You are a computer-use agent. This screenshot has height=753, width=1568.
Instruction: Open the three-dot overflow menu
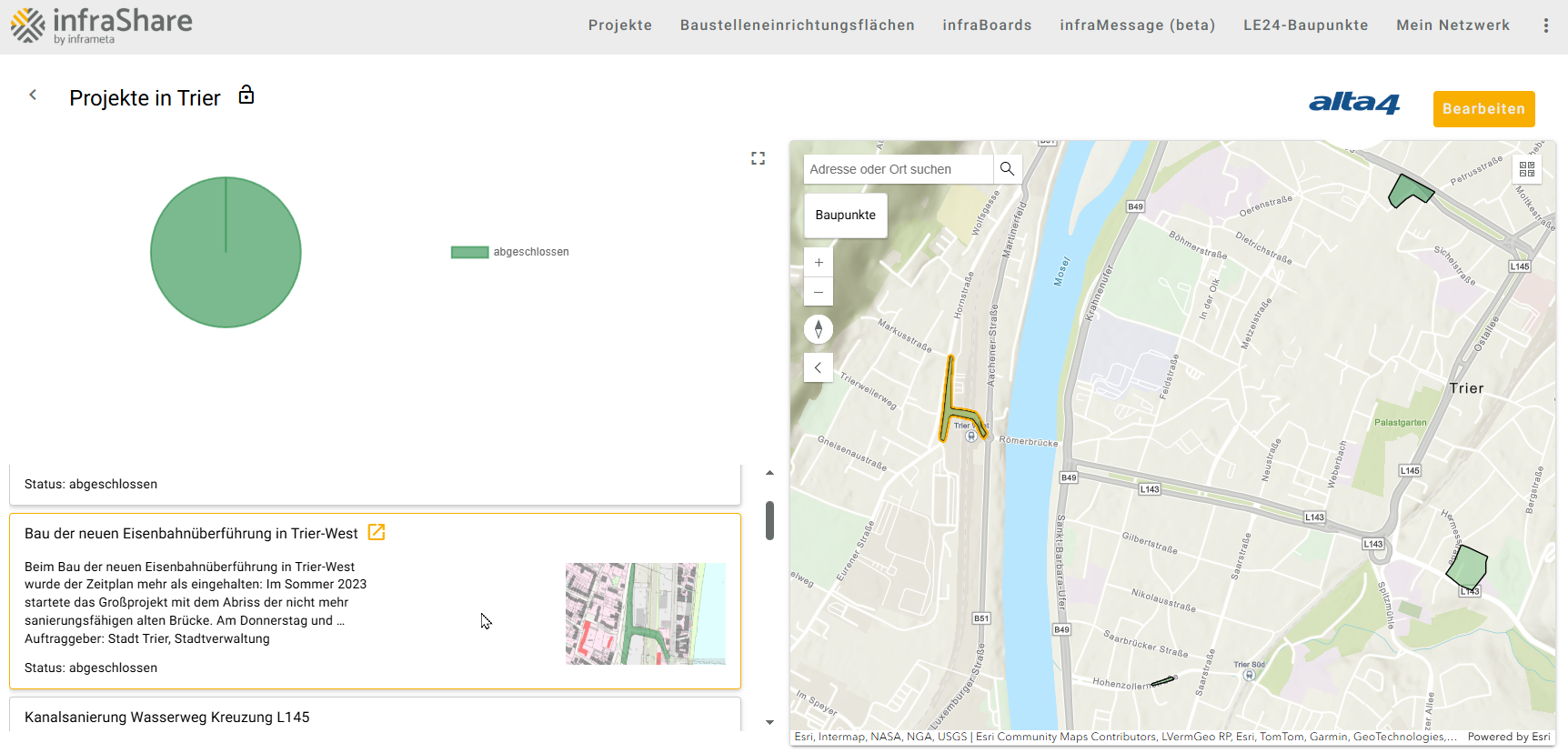tap(1546, 25)
